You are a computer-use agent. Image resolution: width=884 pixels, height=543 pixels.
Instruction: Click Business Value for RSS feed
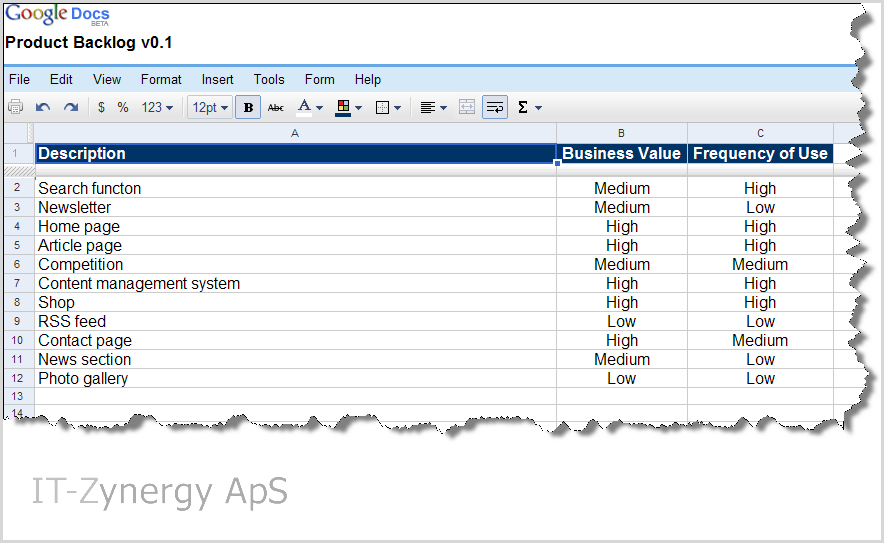622,321
